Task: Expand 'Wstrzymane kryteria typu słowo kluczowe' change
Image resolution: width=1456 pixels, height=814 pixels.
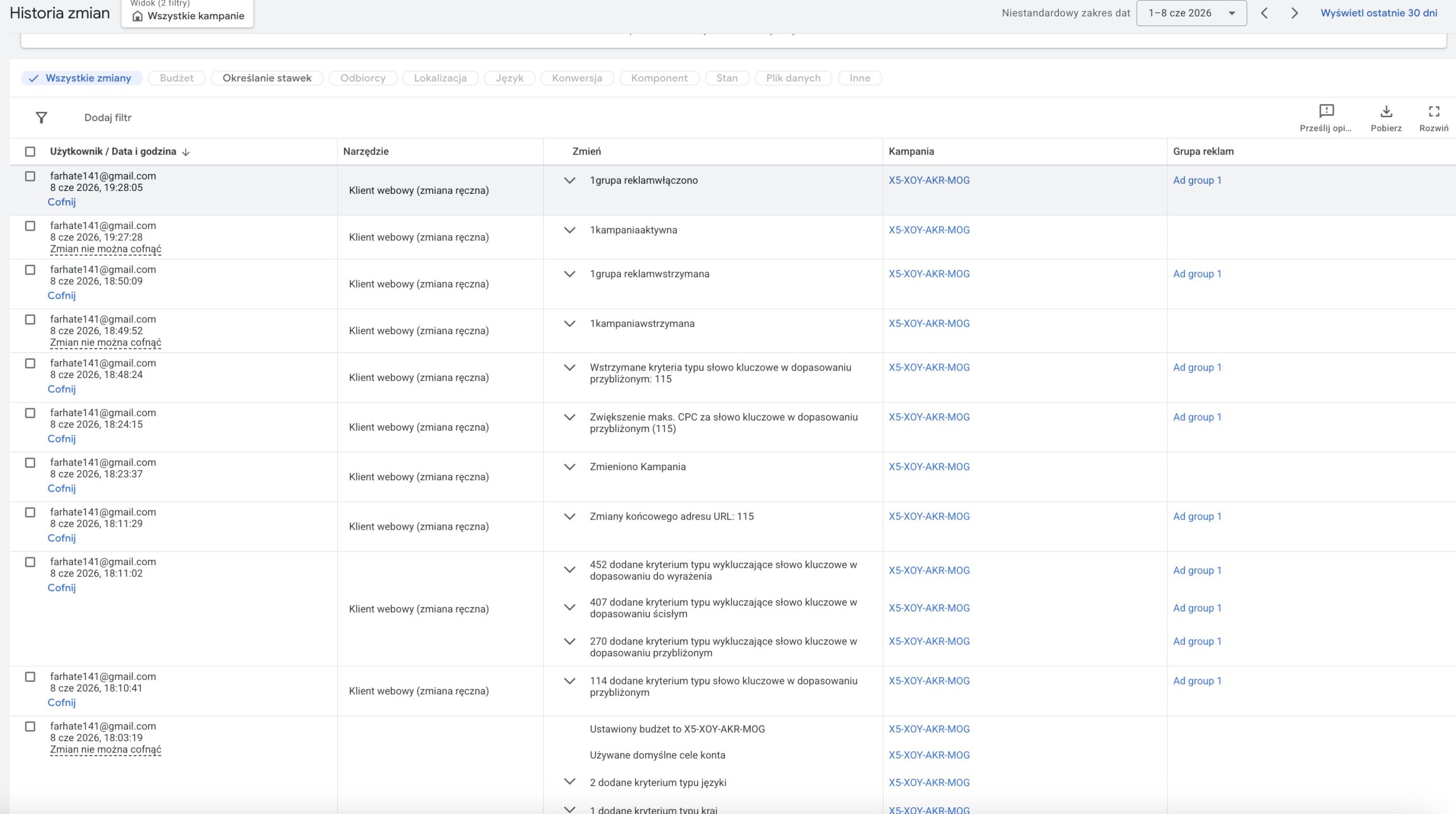Action: 569,368
